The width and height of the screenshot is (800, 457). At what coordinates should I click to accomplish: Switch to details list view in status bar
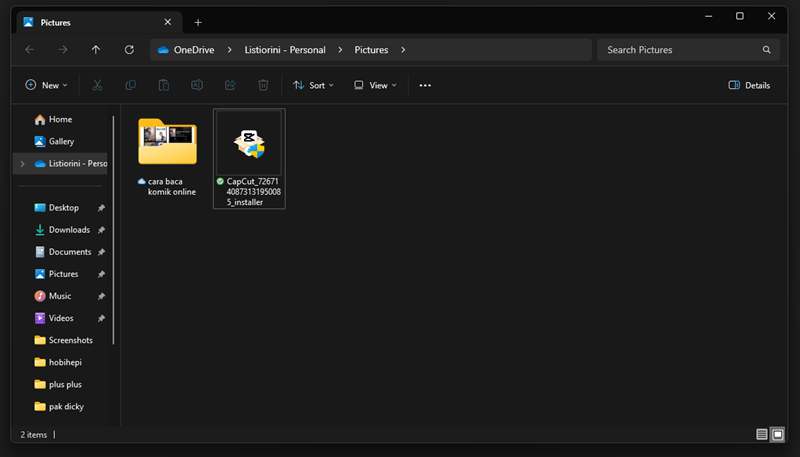click(762, 435)
